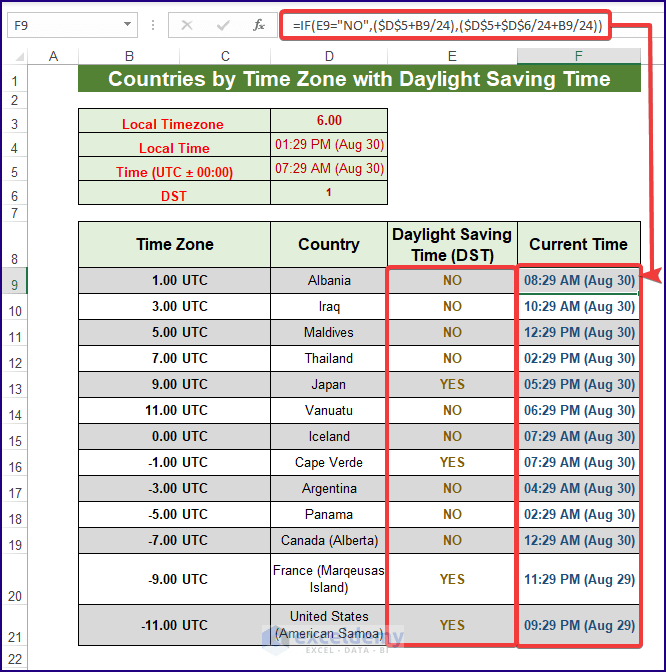Click the Cape Verde cell
This screenshot has height=672, width=666.
tap(329, 463)
